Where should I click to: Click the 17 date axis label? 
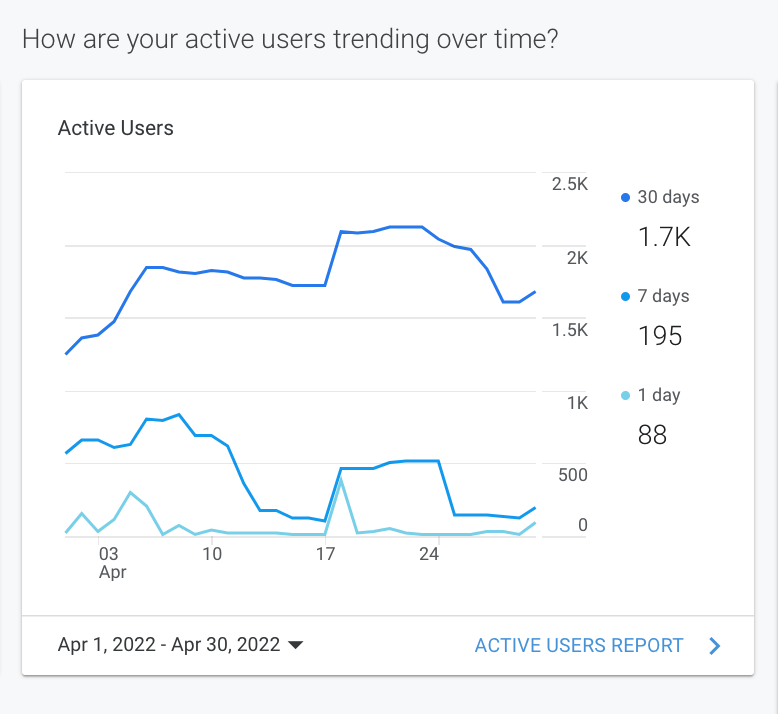[324, 553]
